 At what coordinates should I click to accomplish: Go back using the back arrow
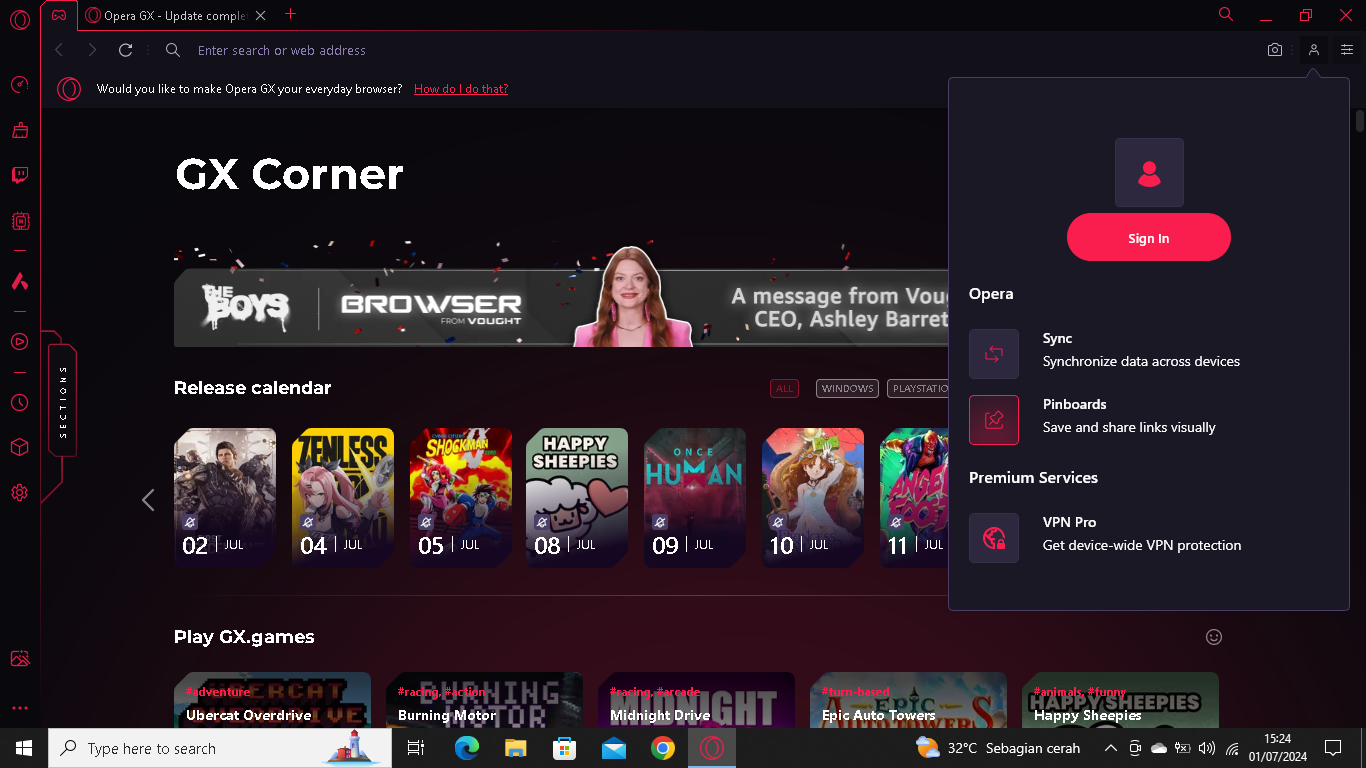59,50
